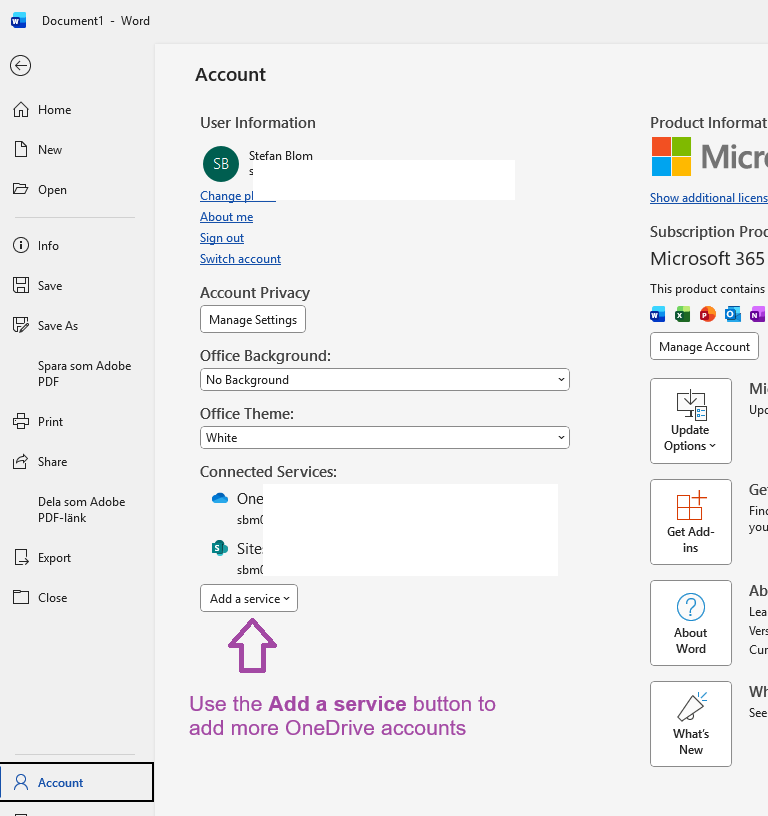The height and width of the screenshot is (816, 768).
Task: Click the Print printer icon
Action: click(21, 421)
